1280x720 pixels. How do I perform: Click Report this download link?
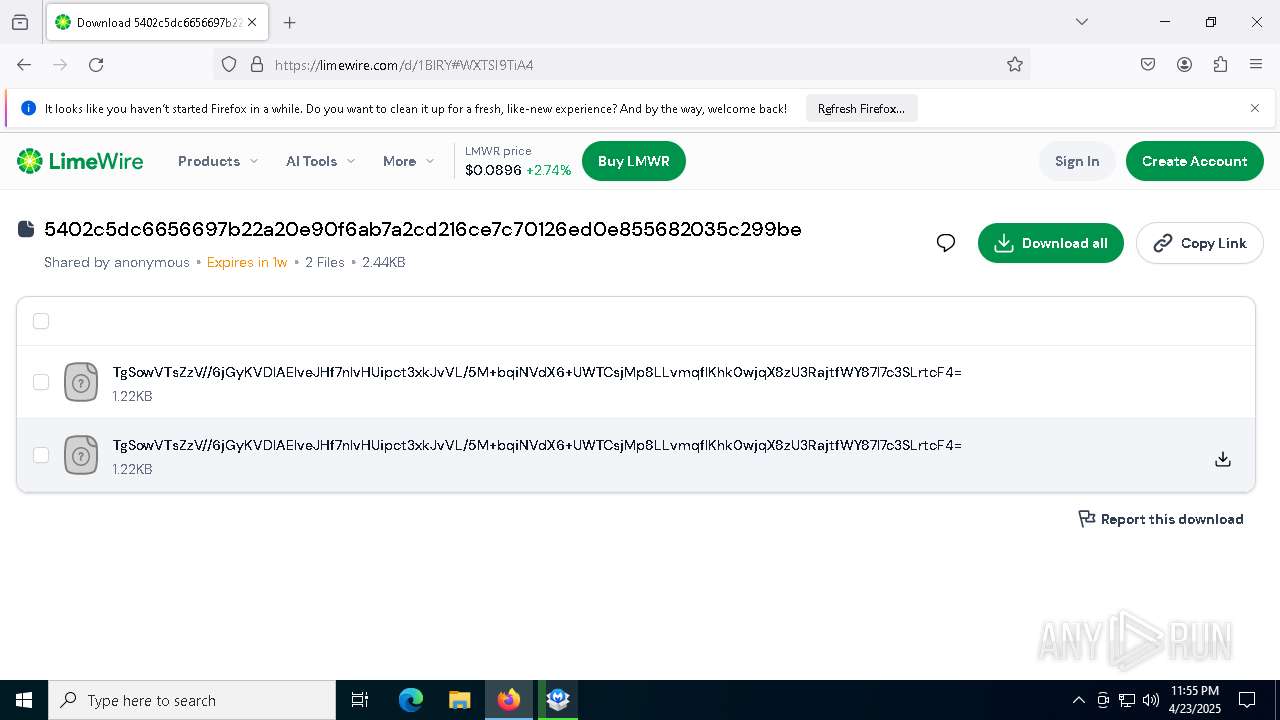tap(1160, 519)
